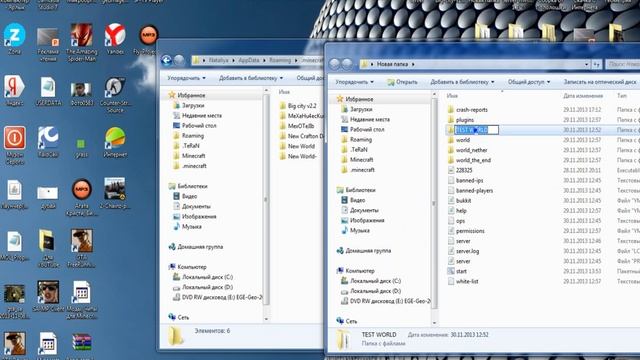640x360 pixels.
Task: Open Counter-Strike Source desktop shortcut
Action: (x=115, y=95)
